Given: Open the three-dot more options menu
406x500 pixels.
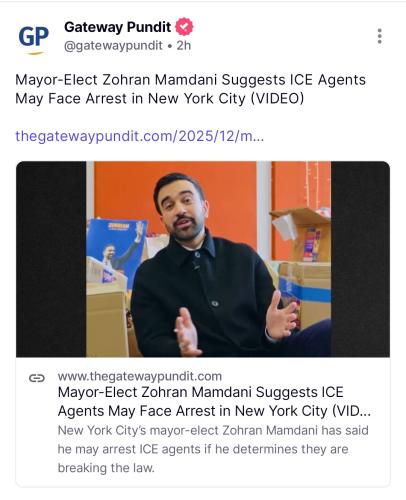Looking at the screenshot, I should (x=379, y=36).
